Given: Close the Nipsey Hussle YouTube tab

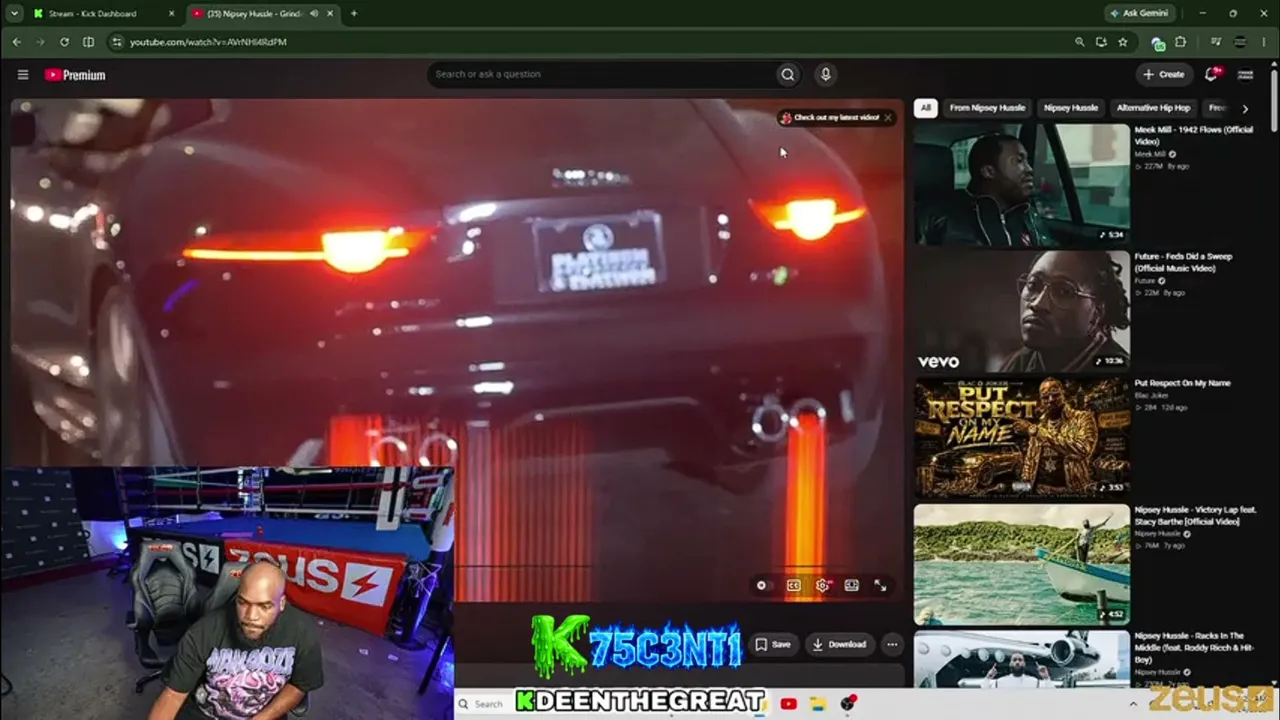Looking at the screenshot, I should click(x=330, y=13).
